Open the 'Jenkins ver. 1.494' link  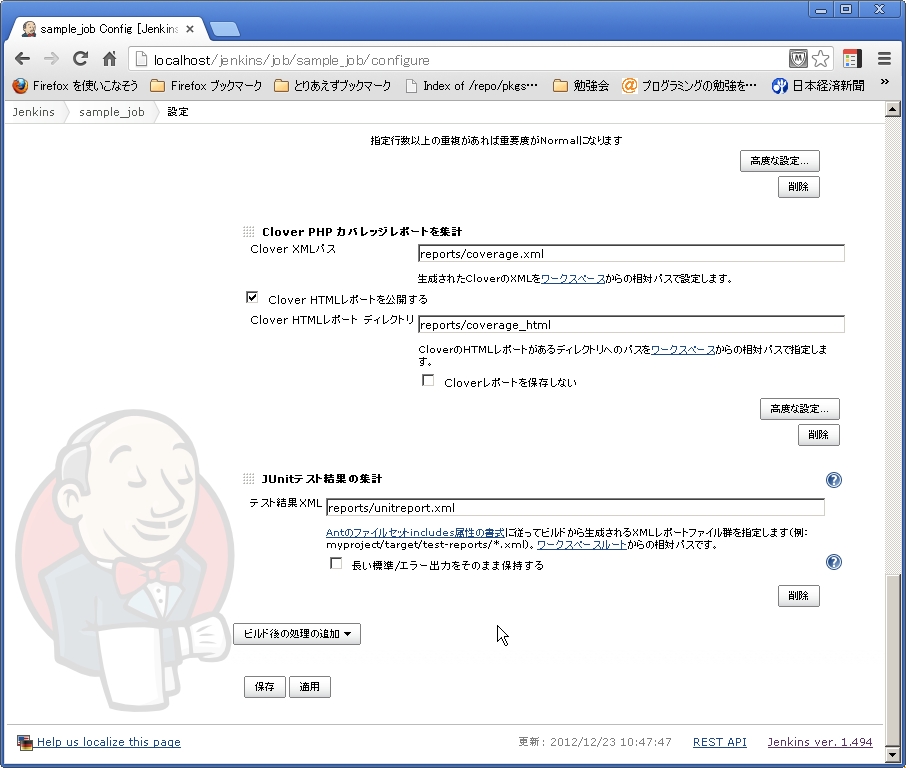(x=820, y=742)
